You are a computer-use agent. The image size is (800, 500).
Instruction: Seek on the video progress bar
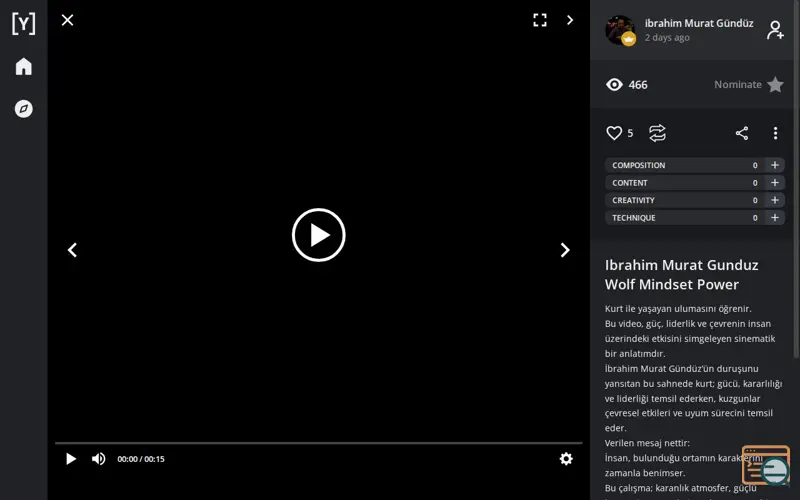coord(318,443)
